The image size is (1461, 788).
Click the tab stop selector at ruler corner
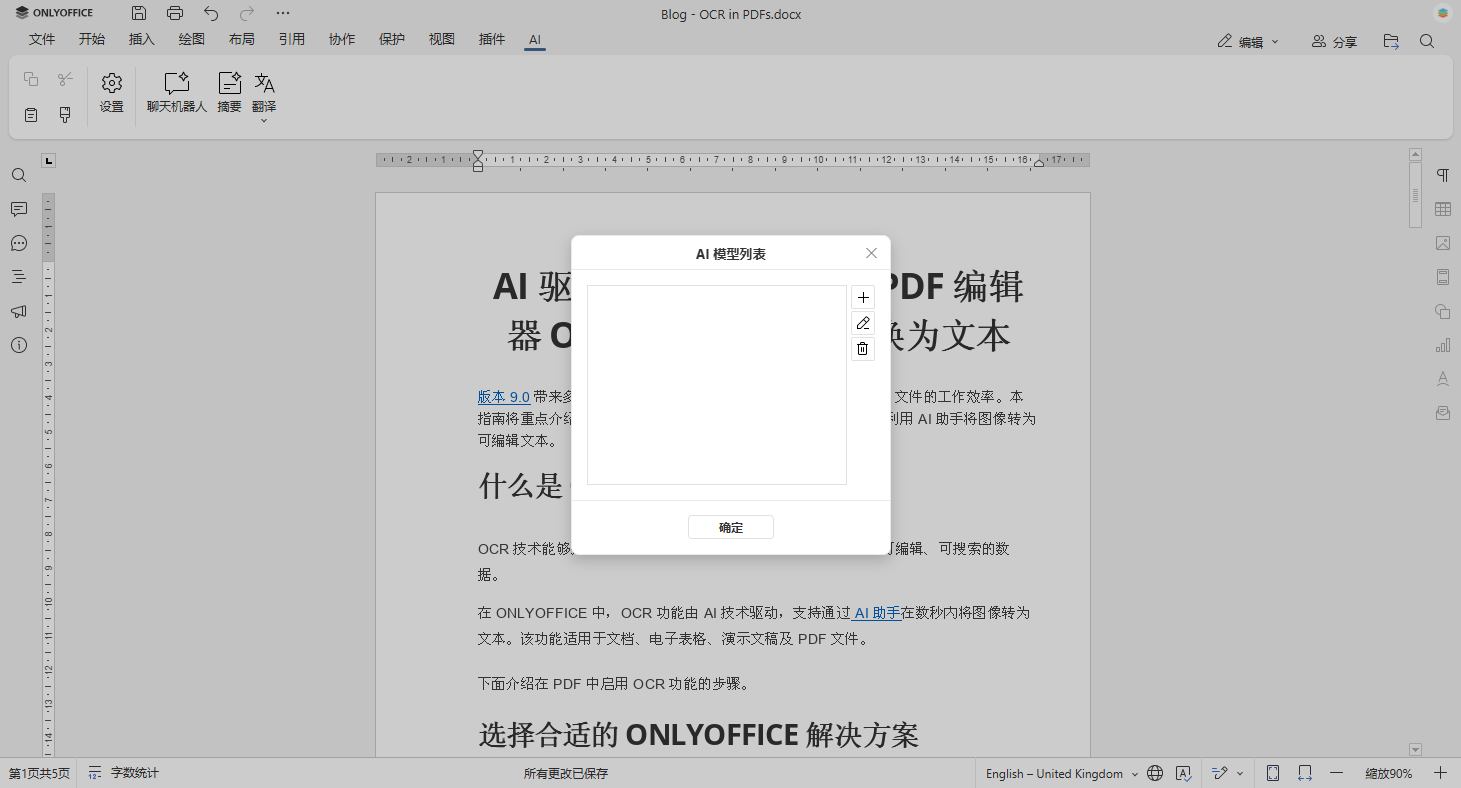coord(49,160)
